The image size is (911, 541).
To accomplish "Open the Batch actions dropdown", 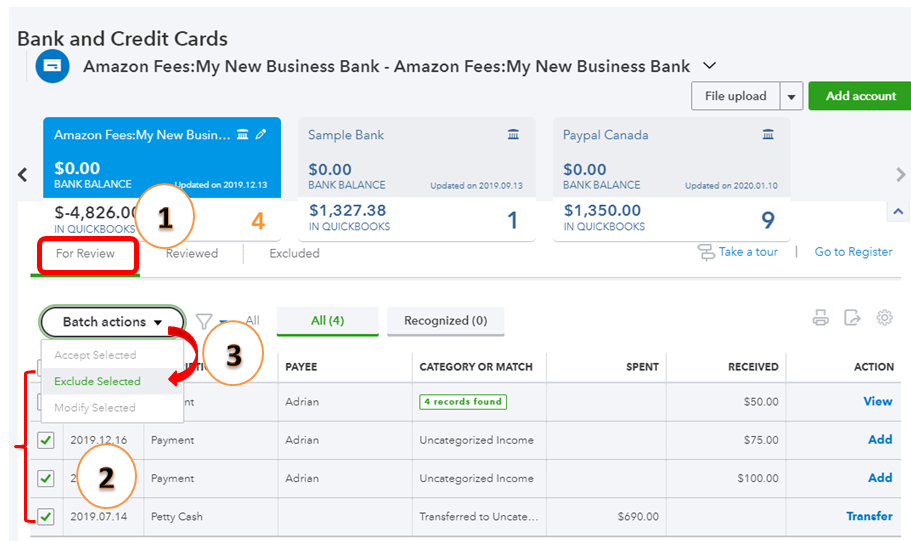I will 112,322.
